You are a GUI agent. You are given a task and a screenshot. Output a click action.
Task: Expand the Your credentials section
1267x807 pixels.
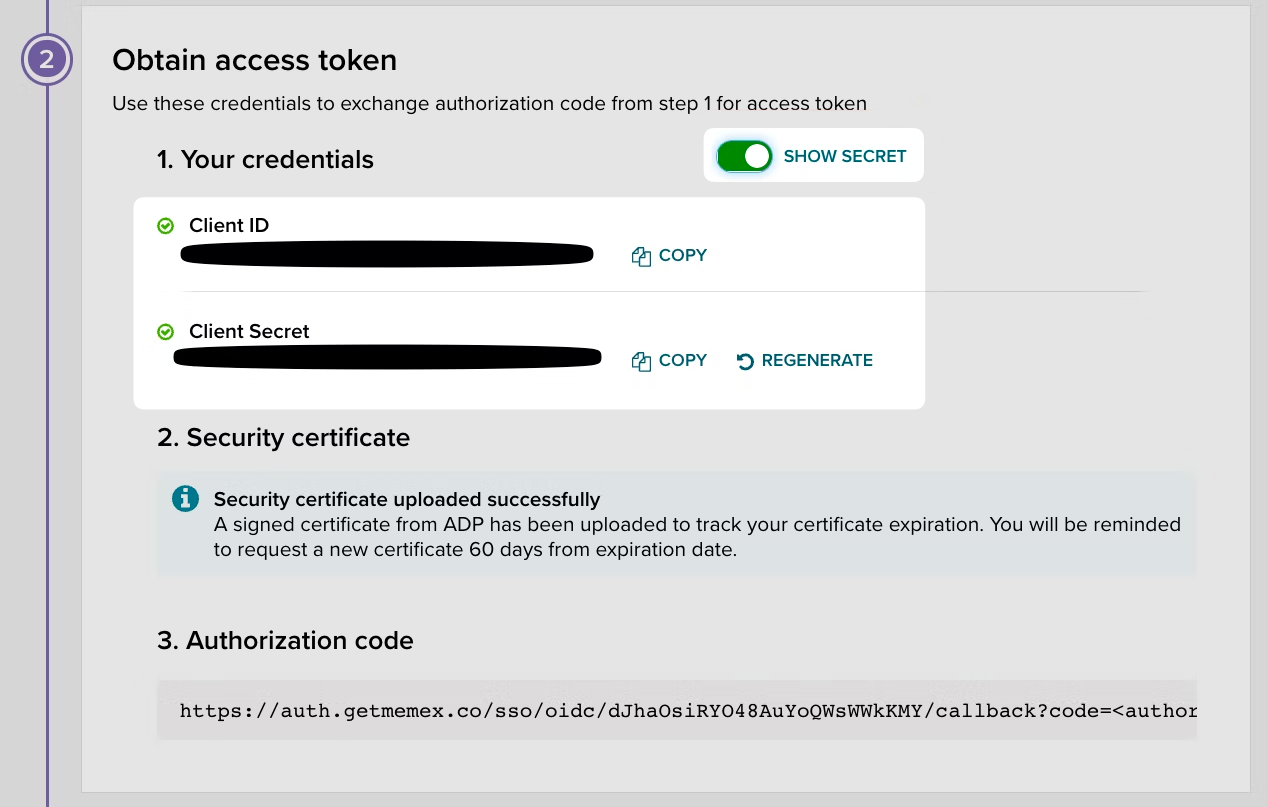click(266, 159)
